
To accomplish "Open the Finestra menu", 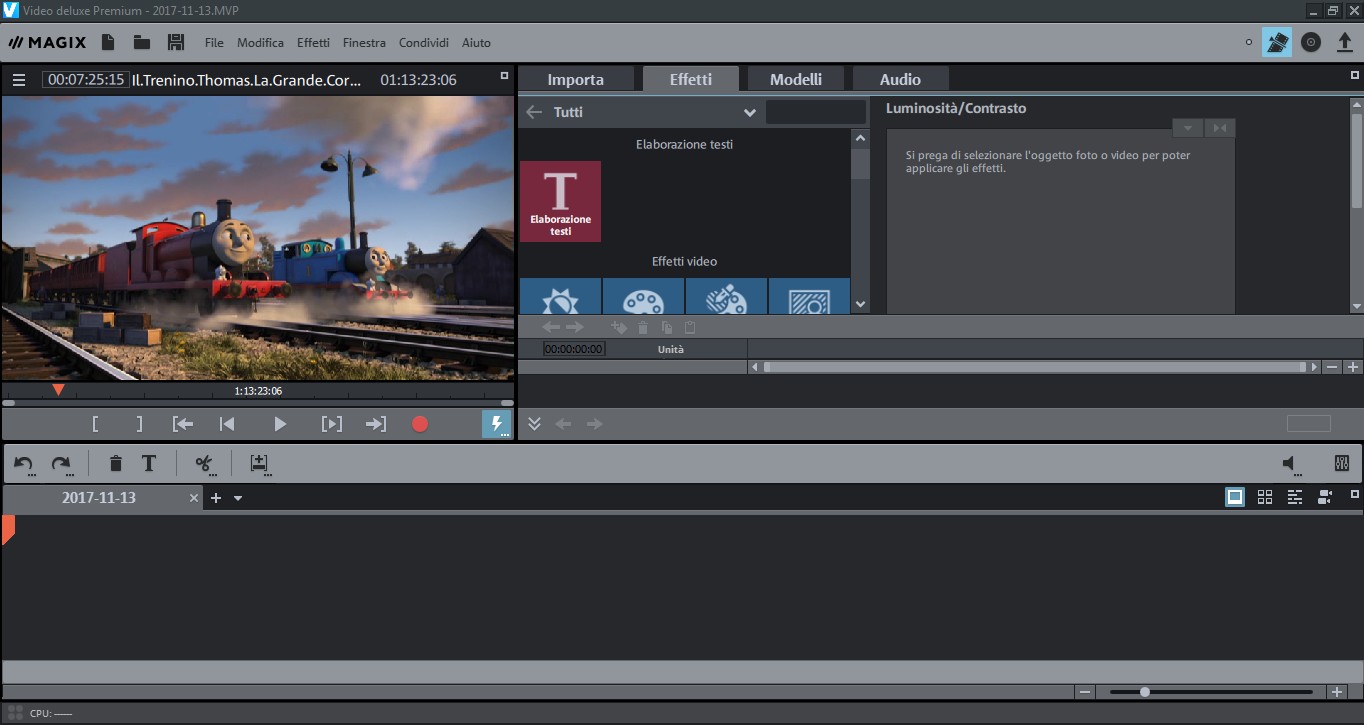I will [x=364, y=43].
